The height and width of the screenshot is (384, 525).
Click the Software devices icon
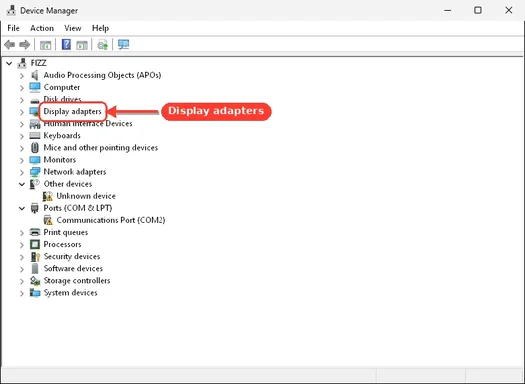[35, 268]
